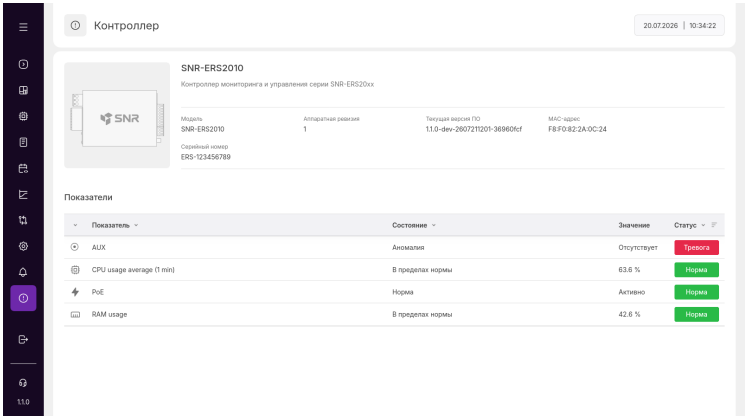Click the MAC address F8:F0:82:2A:0C:24
The width and height of the screenshot is (748, 419).
click(577, 129)
